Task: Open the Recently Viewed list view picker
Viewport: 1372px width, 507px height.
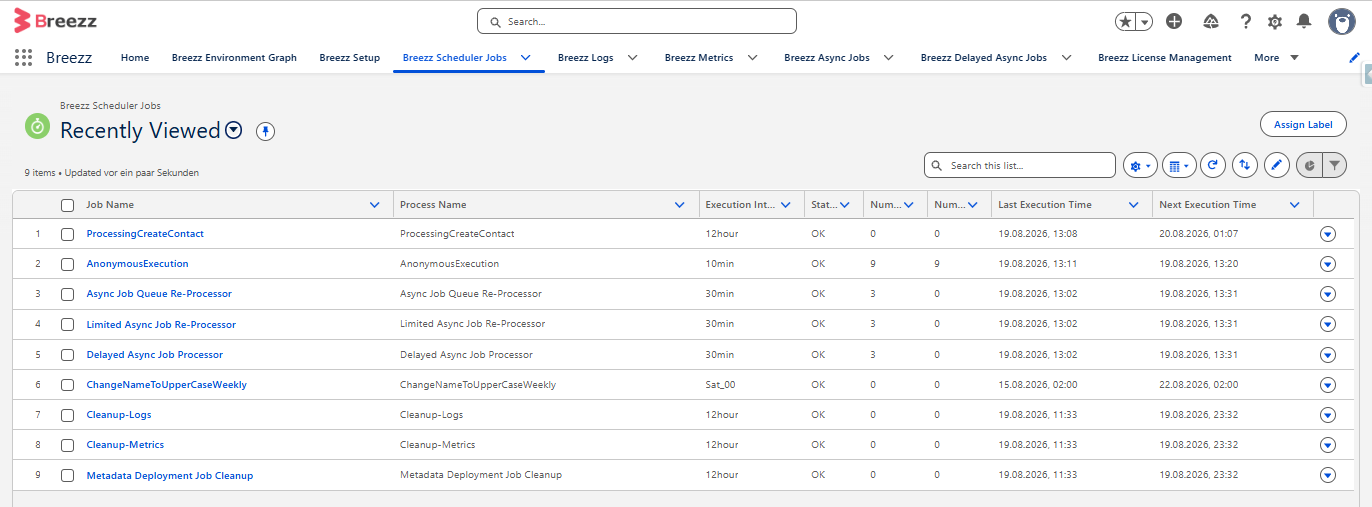Action: click(x=234, y=131)
